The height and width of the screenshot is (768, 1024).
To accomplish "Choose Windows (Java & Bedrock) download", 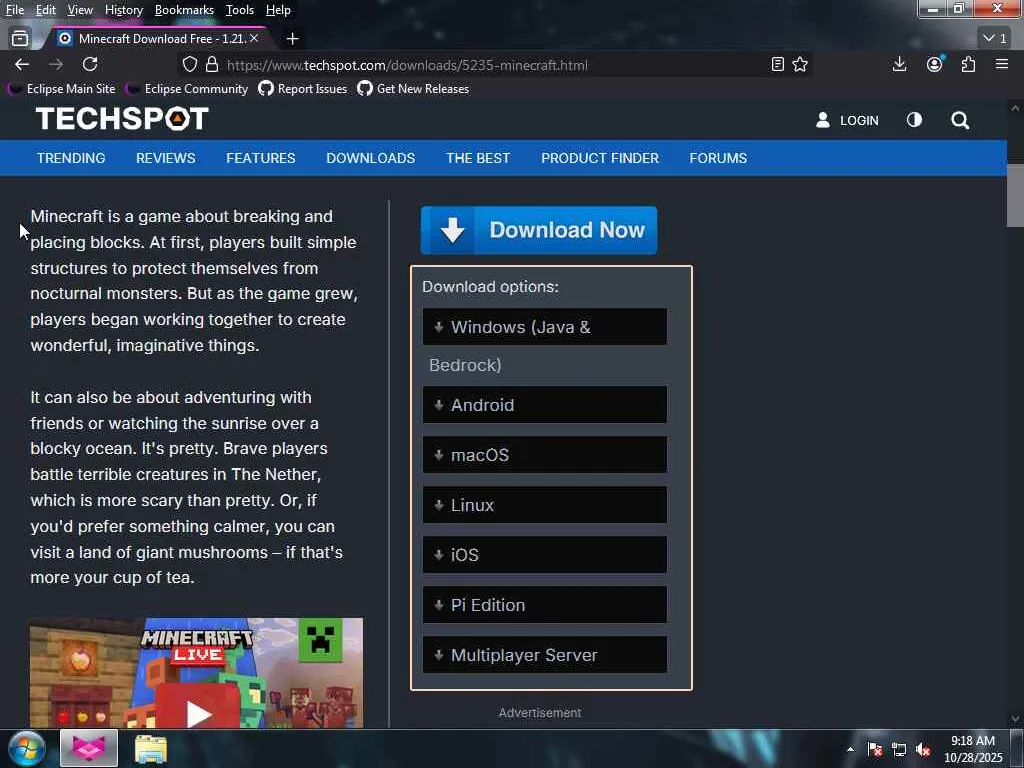I will click(x=545, y=327).
